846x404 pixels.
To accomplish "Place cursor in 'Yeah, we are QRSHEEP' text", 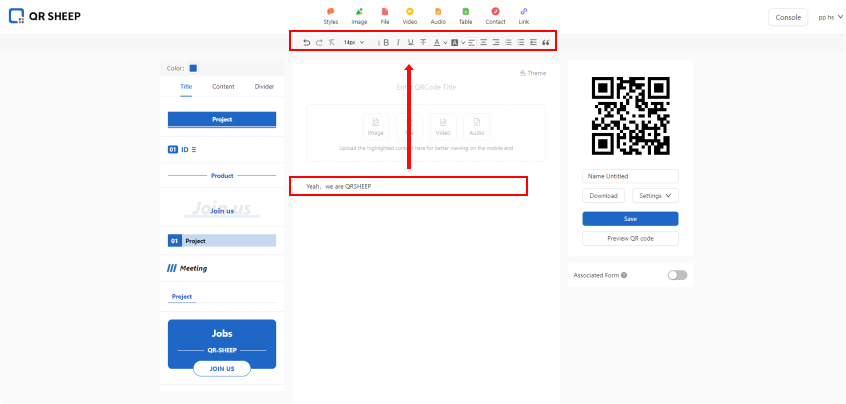I will point(339,186).
